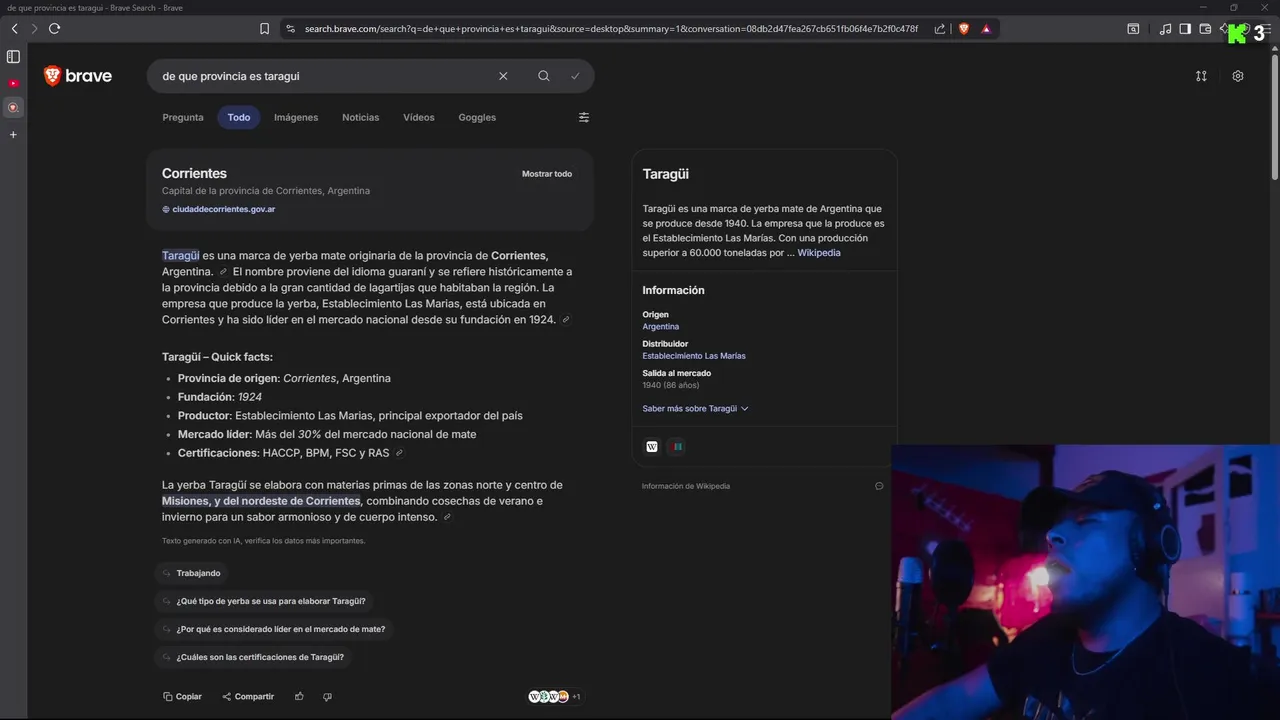Viewport: 1280px width, 720px height.
Task: Go forward using the arrow button
Action: (x=33, y=29)
